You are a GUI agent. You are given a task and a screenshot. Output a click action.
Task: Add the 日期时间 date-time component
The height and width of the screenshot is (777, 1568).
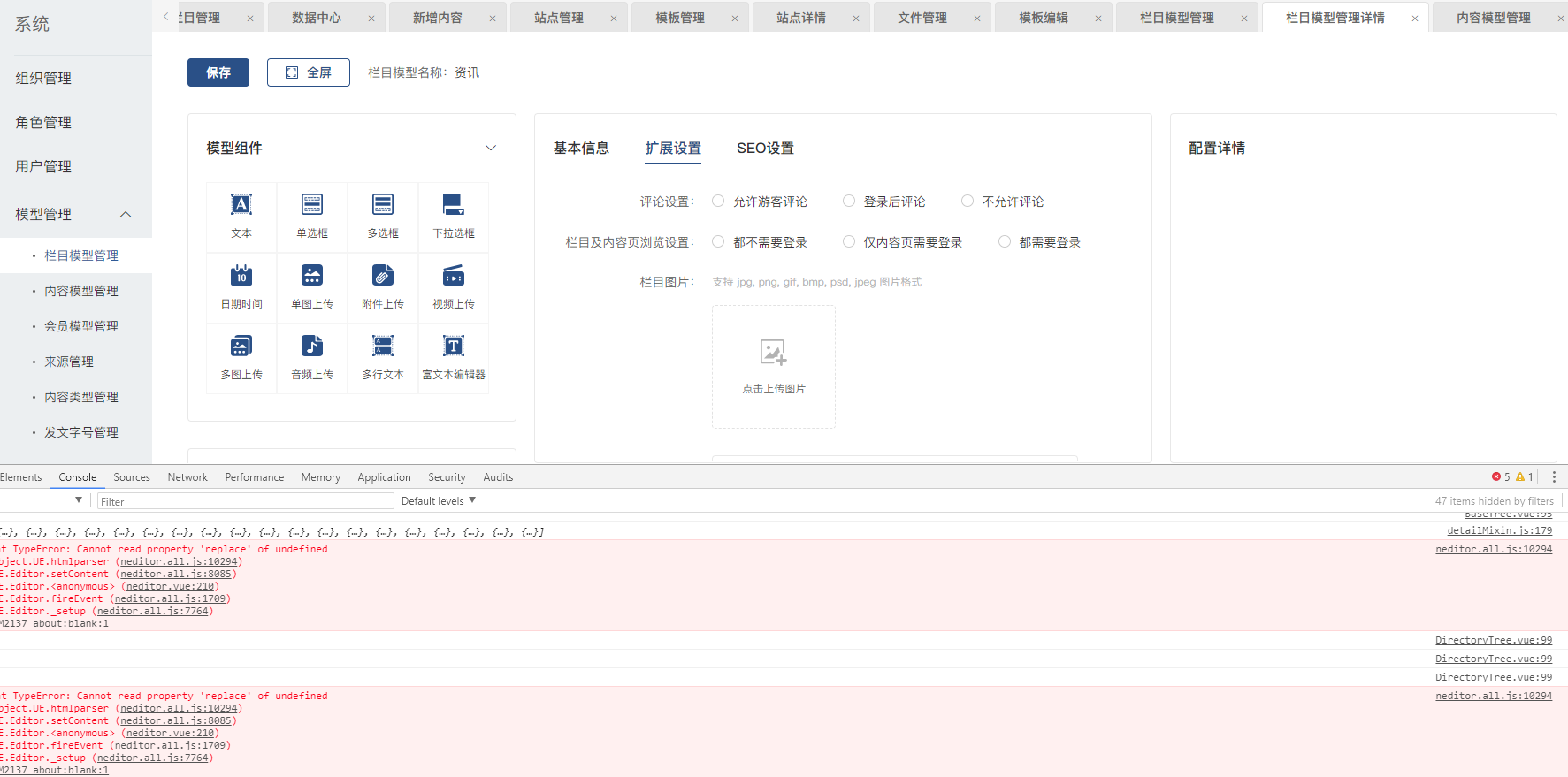pos(241,276)
